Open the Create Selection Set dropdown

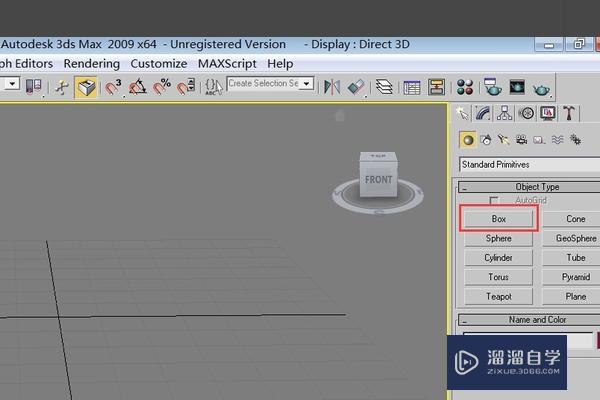click(307, 83)
